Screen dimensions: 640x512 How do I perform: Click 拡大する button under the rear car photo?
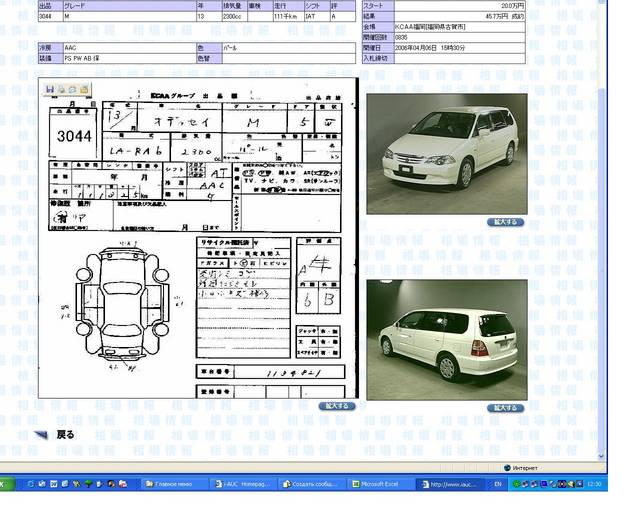pos(505,407)
